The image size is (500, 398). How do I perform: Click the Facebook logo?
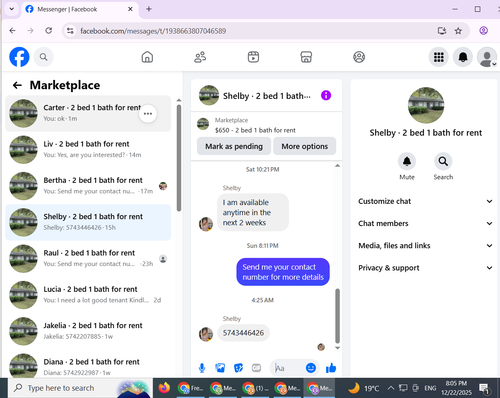[19, 57]
